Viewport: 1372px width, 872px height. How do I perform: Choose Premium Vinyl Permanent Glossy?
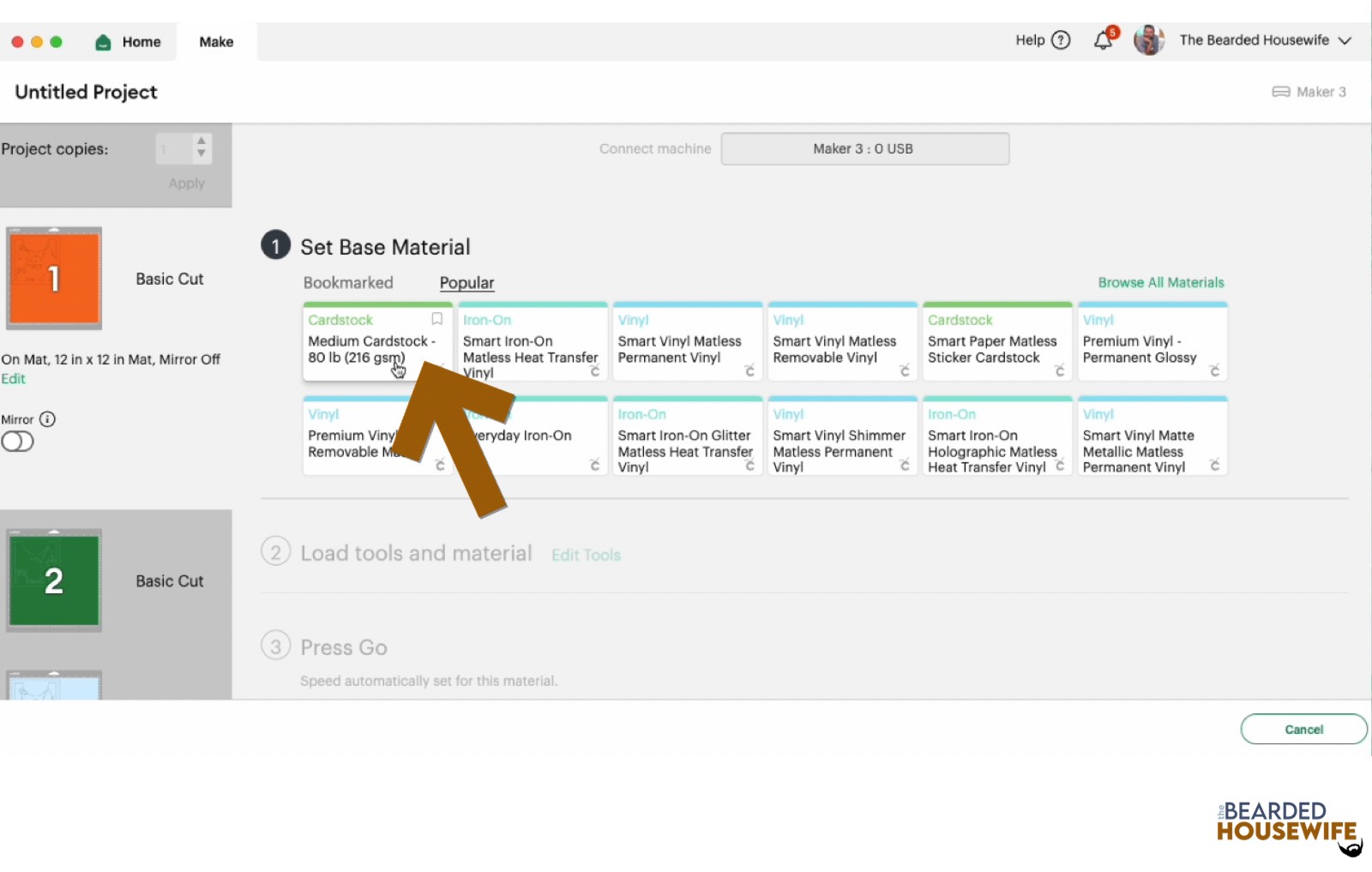1152,341
